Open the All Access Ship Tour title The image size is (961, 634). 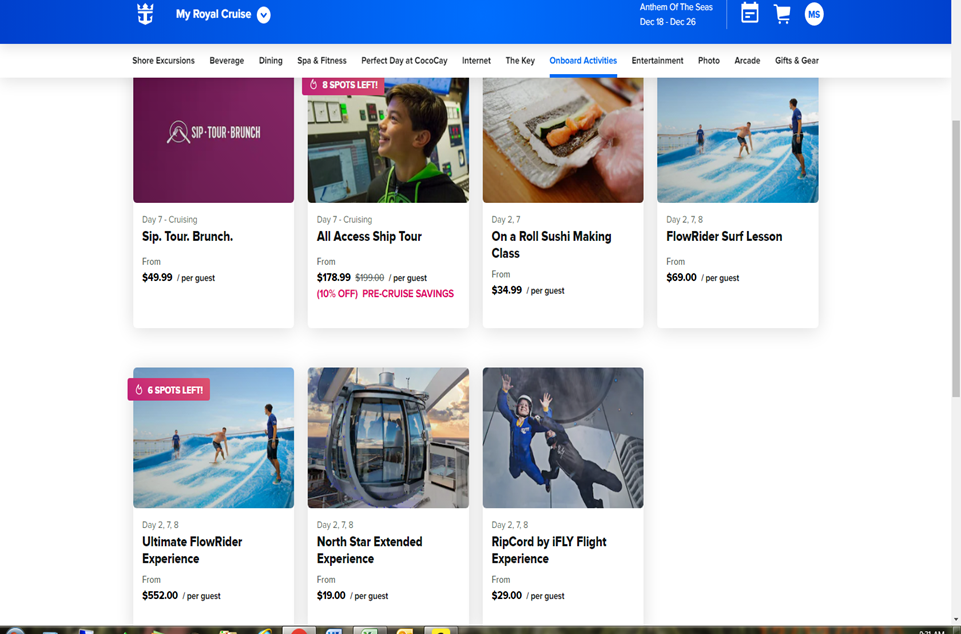pos(369,237)
